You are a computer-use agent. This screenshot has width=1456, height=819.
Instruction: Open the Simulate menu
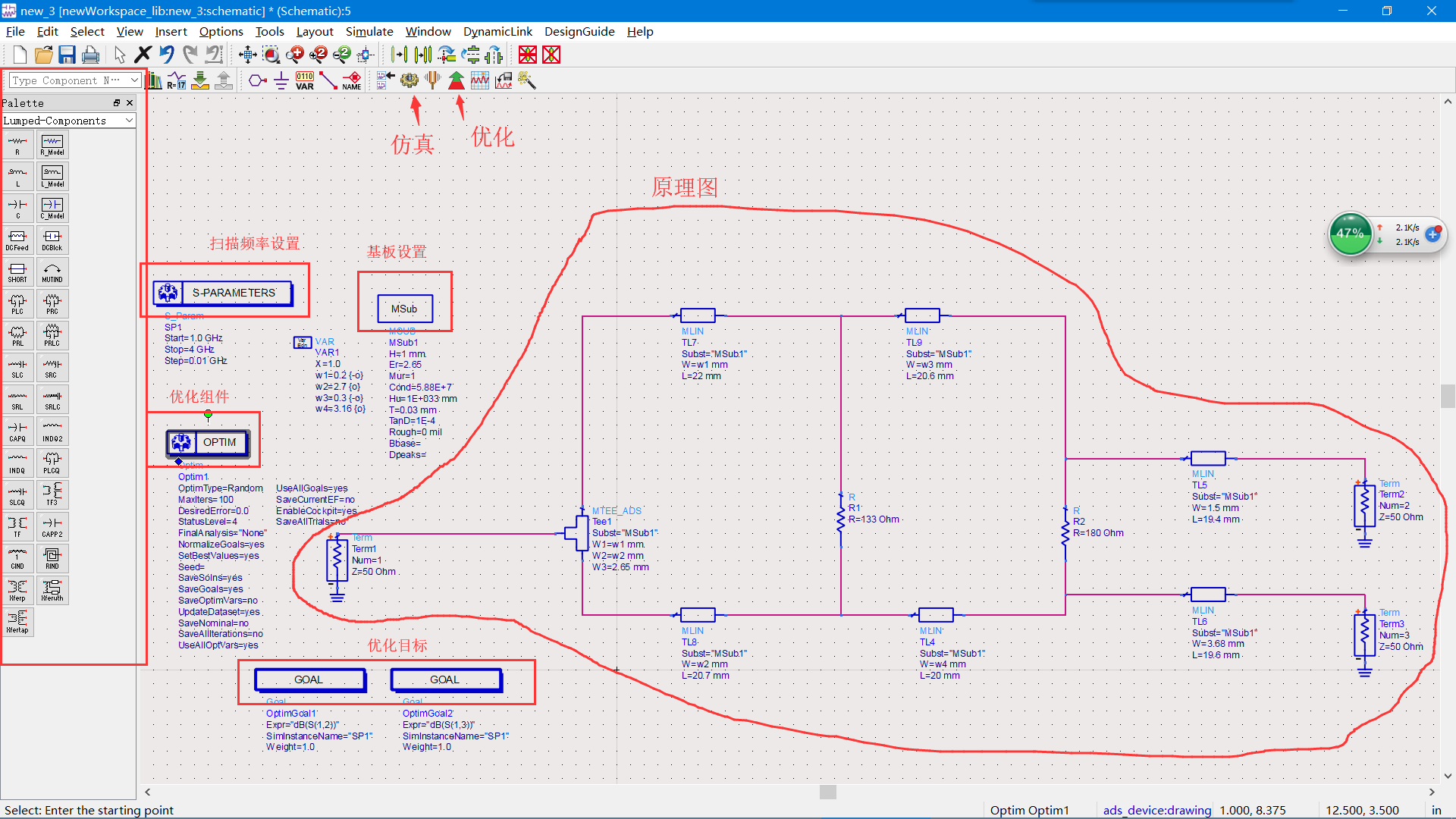(x=369, y=31)
